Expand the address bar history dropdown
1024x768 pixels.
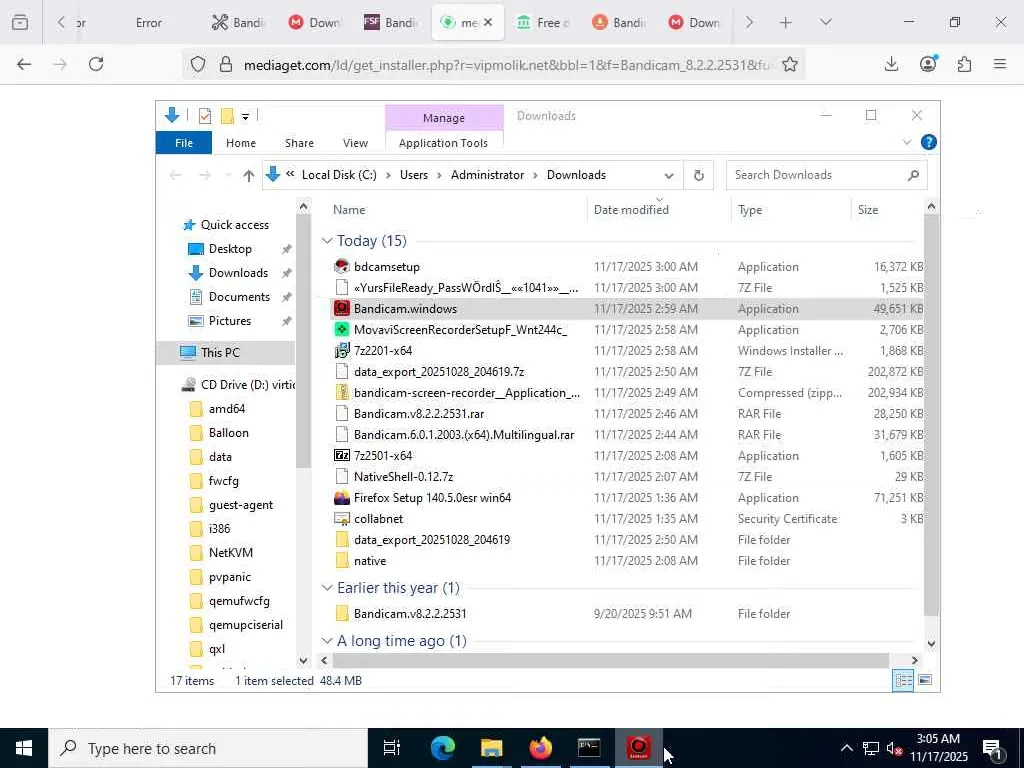coord(669,176)
